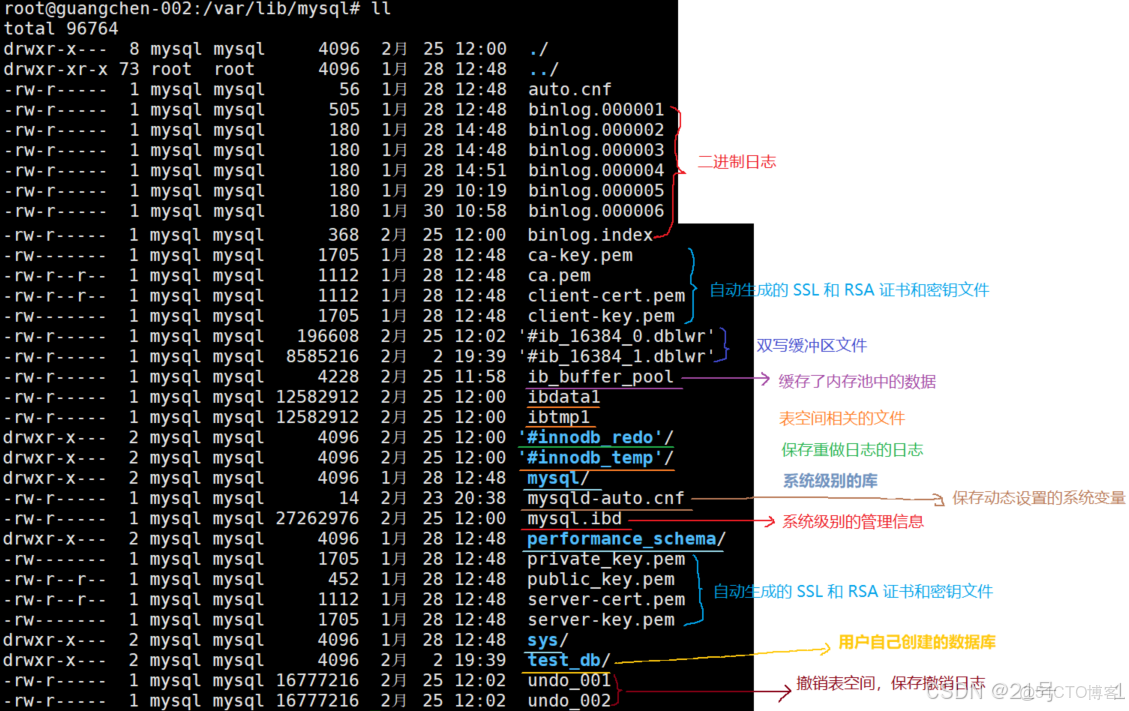Screen dimensions: 1129x711
Task: Select the test_db/ directory name
Action: 569,659
